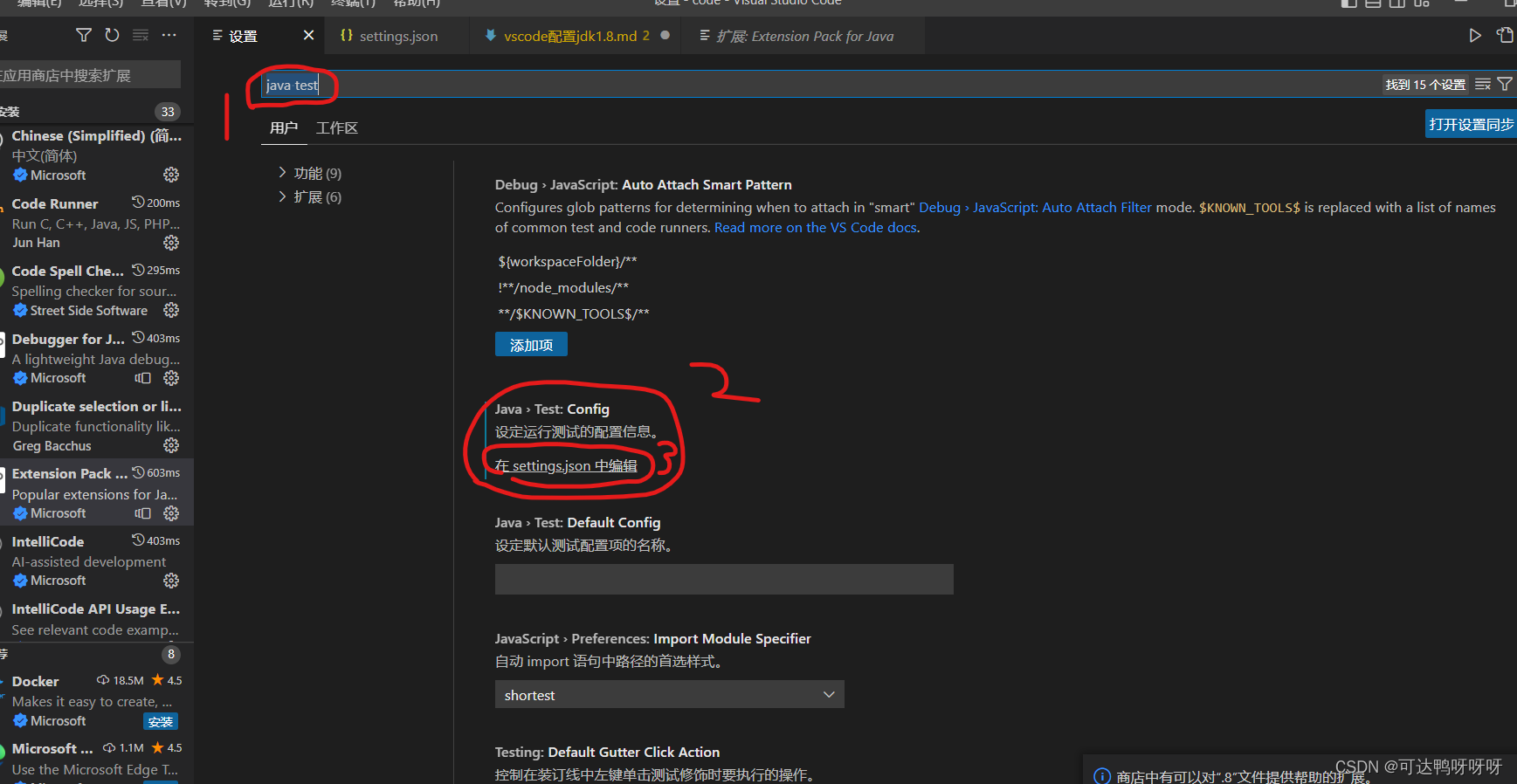1517x784 pixels.
Task: Select **/$KNOWN_TOOLS$/** pattern item
Action: click(574, 313)
